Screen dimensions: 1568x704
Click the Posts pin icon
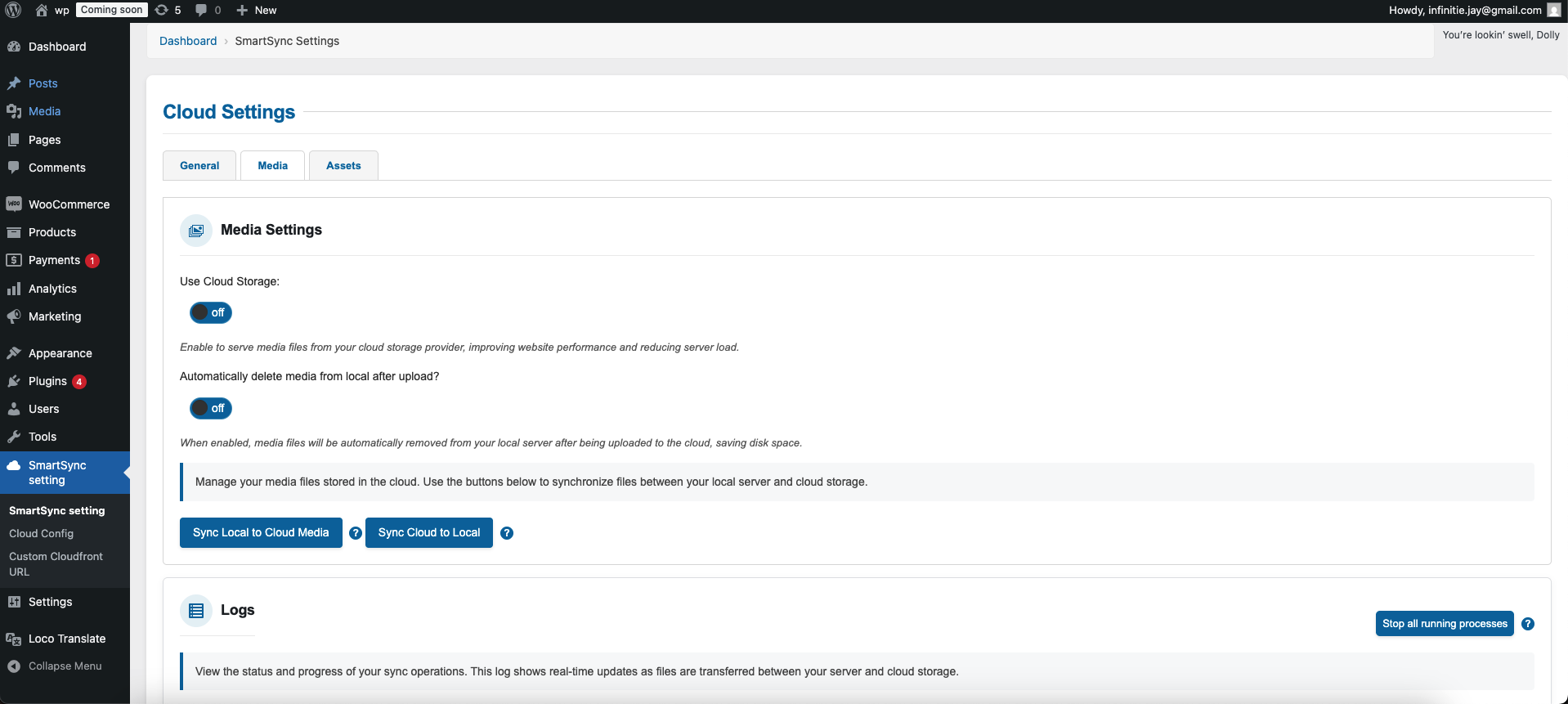[14, 83]
